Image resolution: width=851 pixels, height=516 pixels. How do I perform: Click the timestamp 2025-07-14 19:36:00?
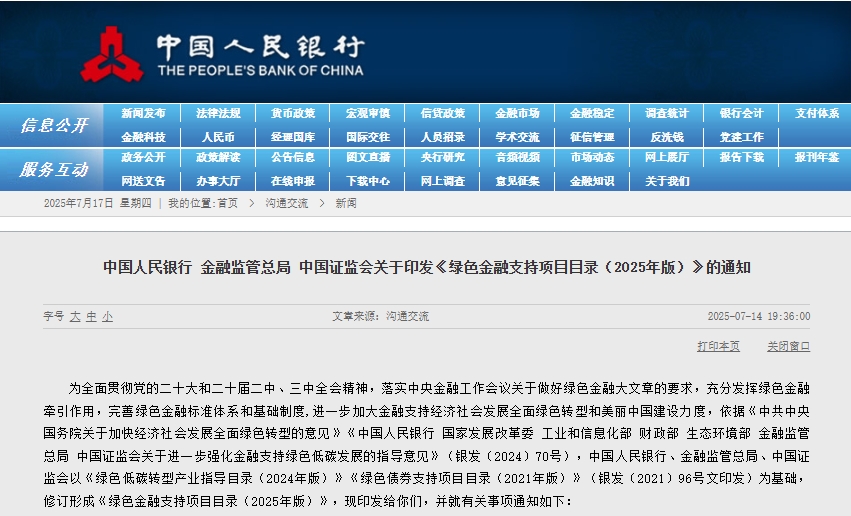tap(759, 316)
